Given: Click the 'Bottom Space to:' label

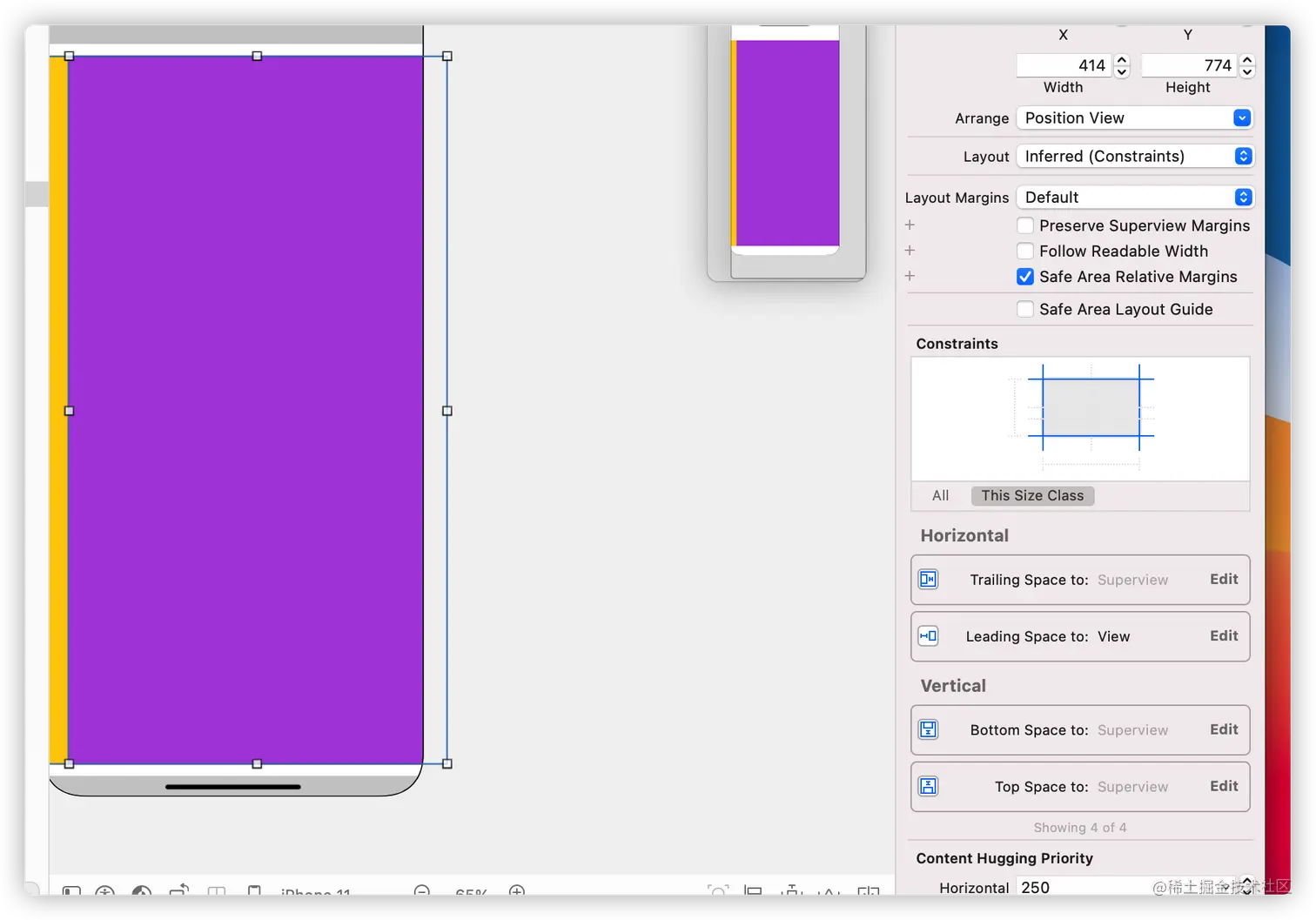Looking at the screenshot, I should point(1029,729).
